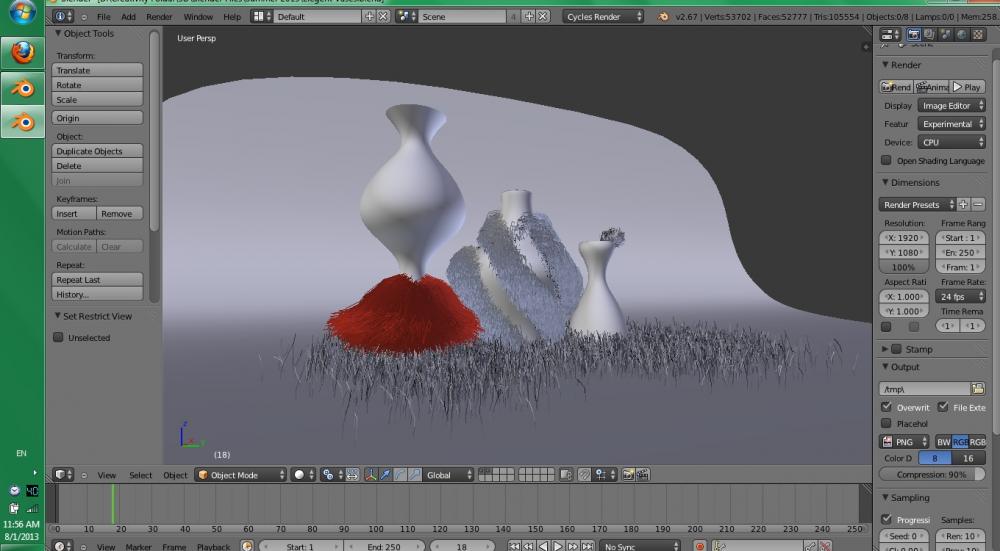The width and height of the screenshot is (1000, 551).
Task: Select the rotate manipulator icon
Action: (400, 474)
